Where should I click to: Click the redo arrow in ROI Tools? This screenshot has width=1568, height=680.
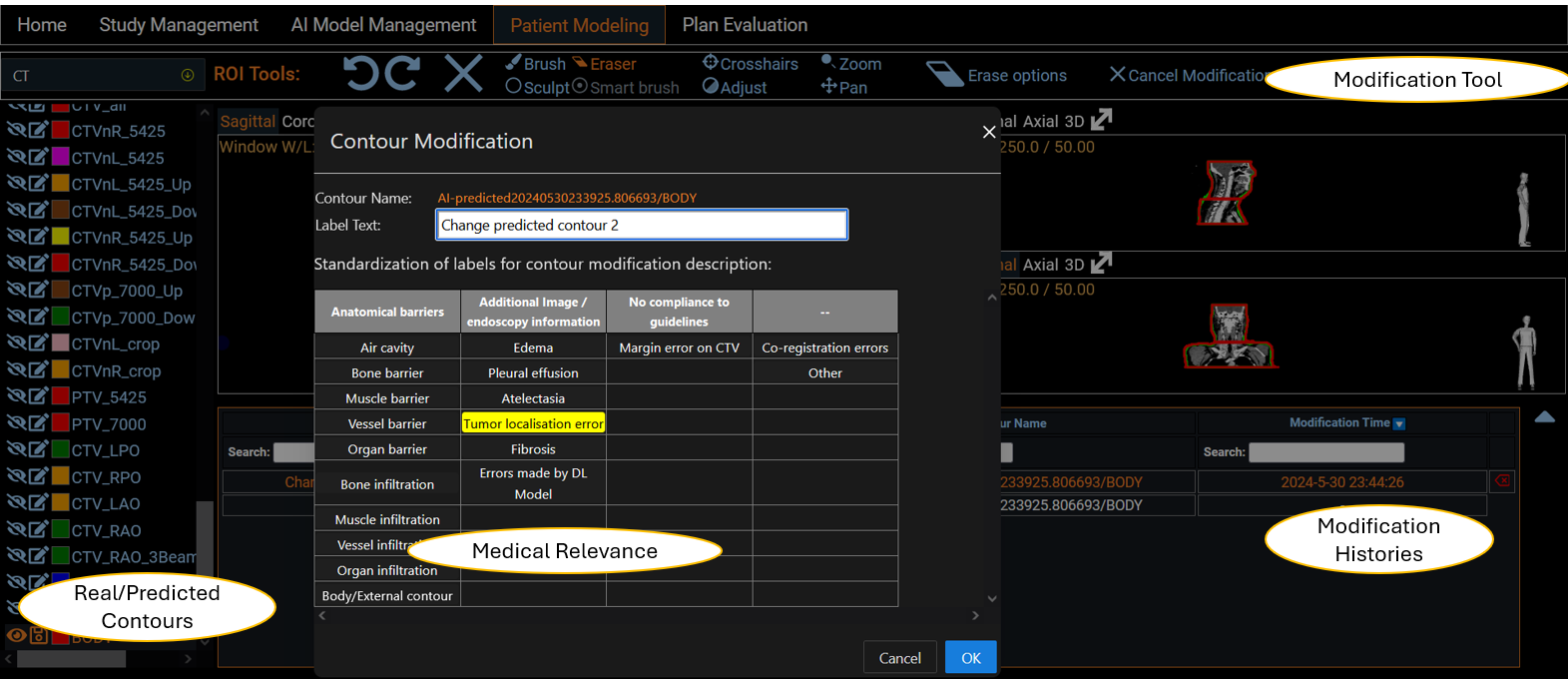pos(403,74)
